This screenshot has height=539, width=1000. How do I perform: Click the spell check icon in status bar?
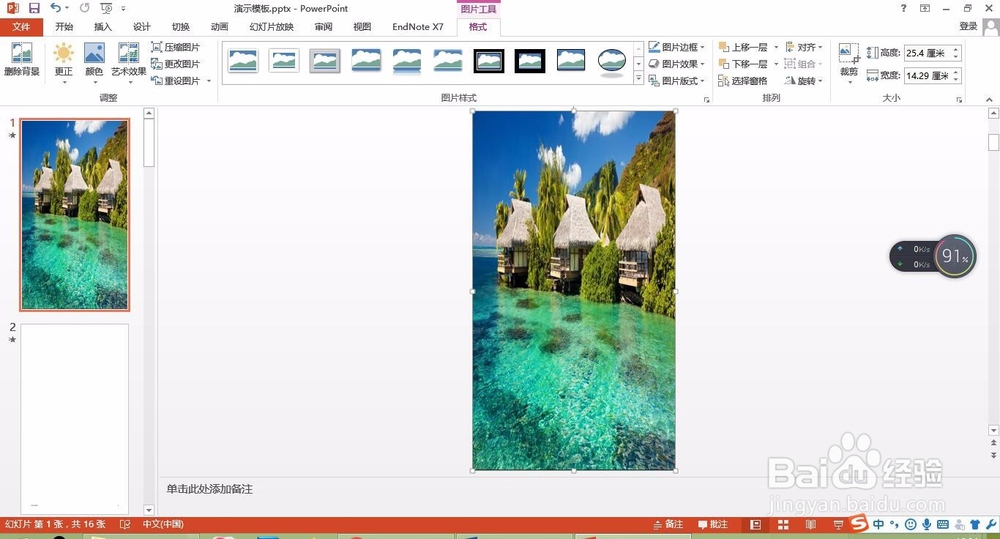tap(125, 524)
